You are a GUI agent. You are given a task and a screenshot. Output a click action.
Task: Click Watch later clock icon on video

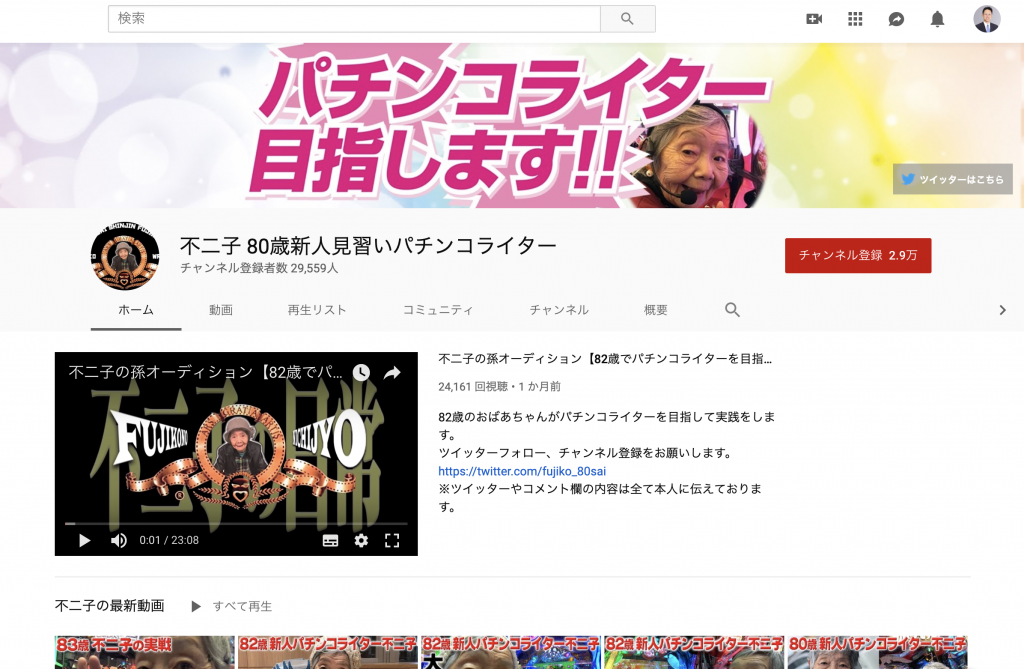click(x=361, y=372)
